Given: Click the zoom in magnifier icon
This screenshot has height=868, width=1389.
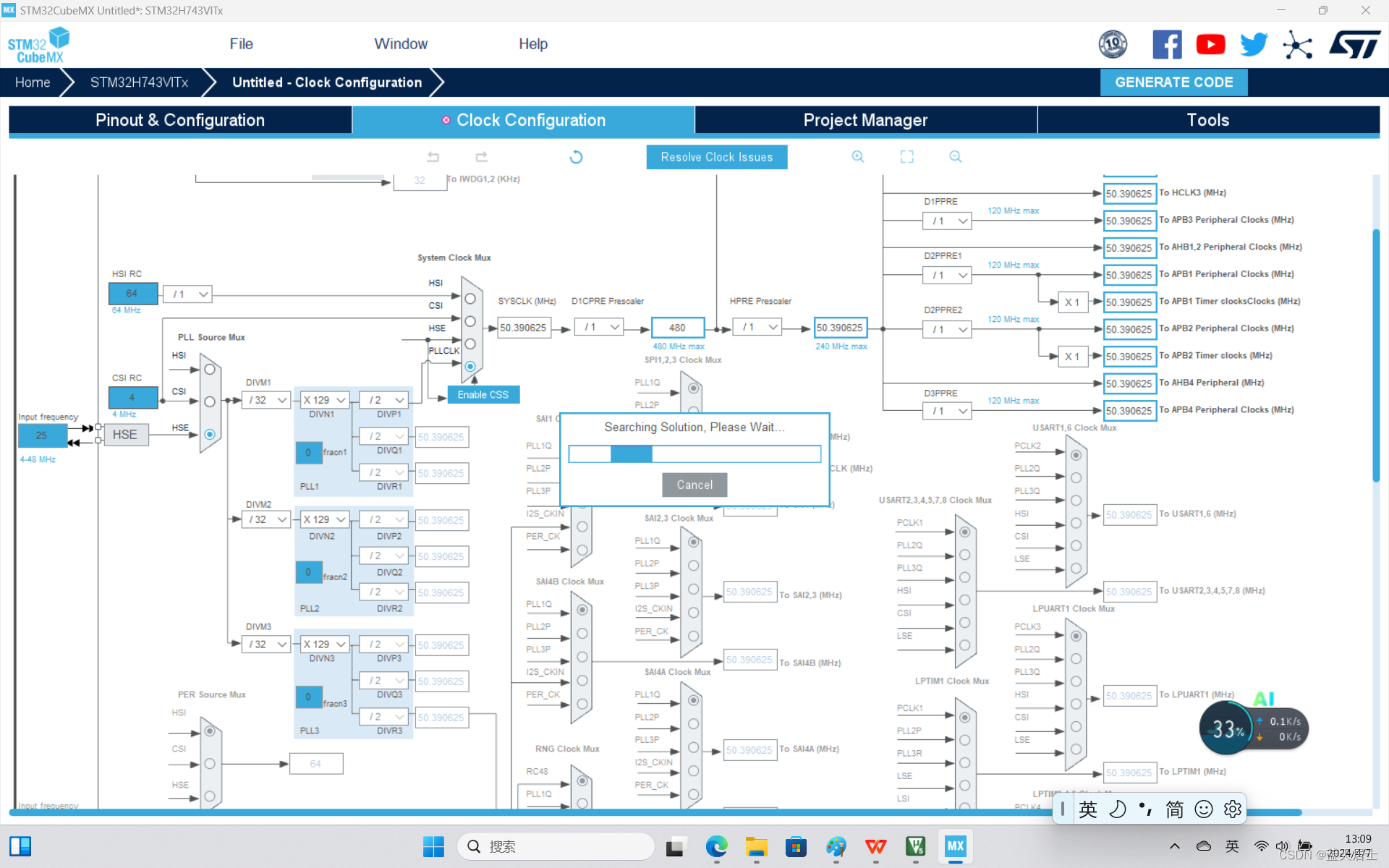Looking at the screenshot, I should point(858,157).
